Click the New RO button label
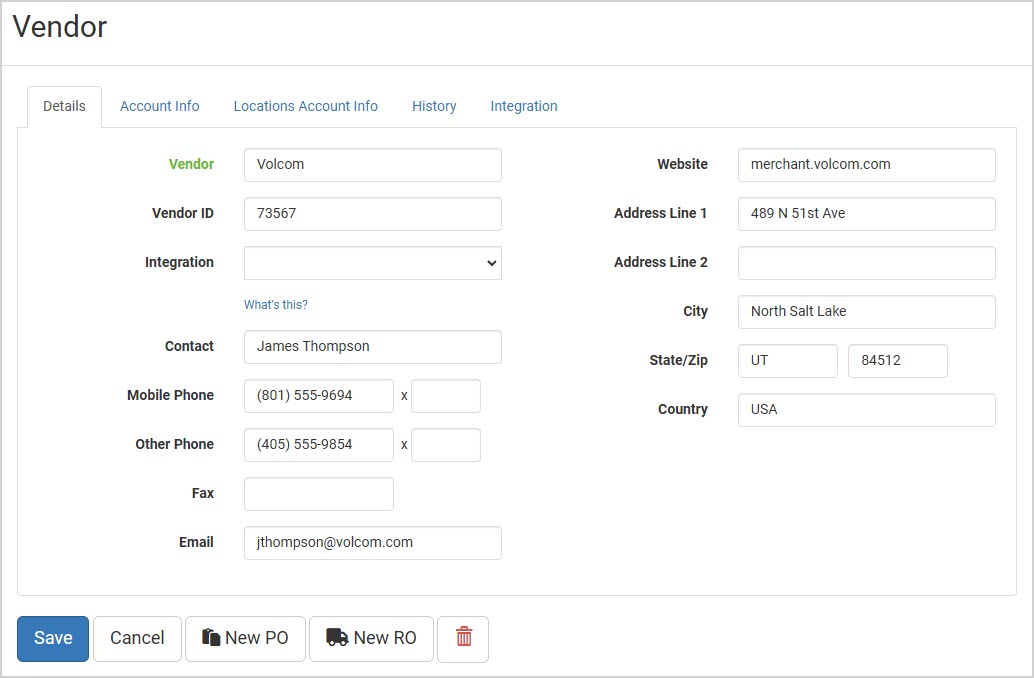This screenshot has width=1034, height=678. point(385,638)
